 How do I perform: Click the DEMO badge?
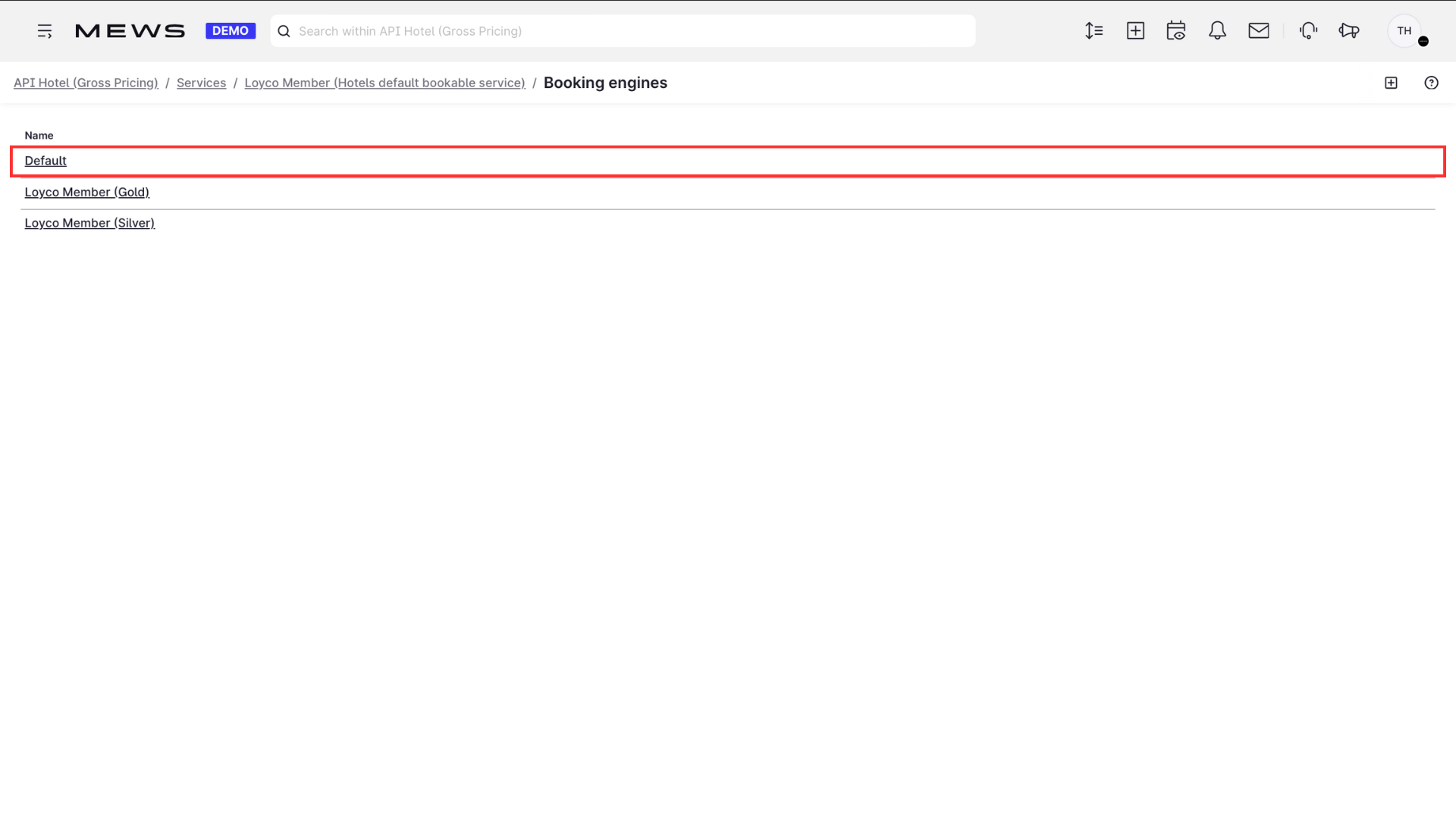click(231, 31)
